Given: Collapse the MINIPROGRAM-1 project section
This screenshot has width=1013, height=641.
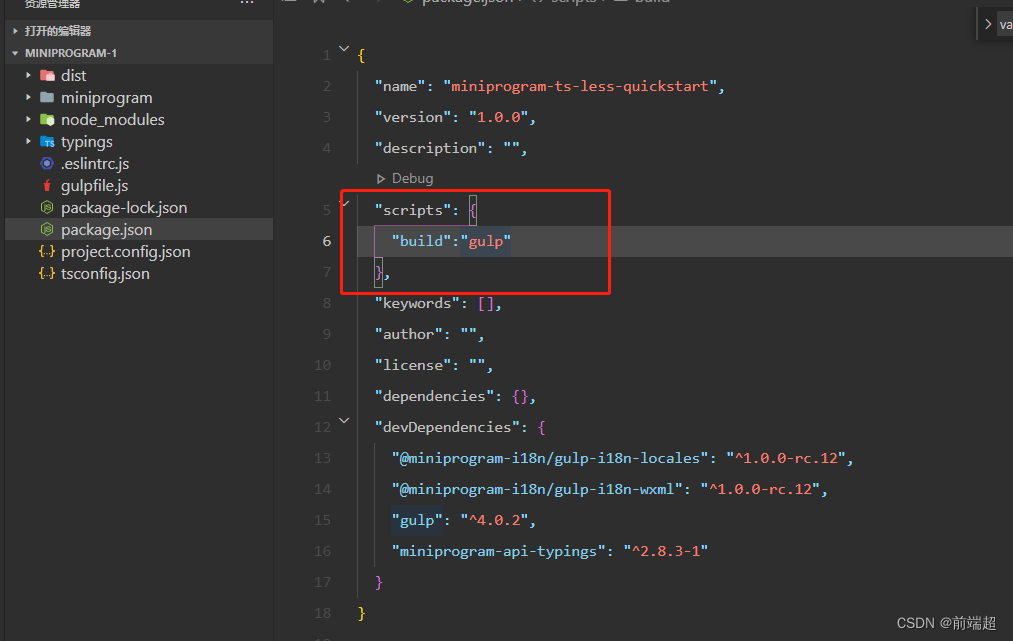Looking at the screenshot, I should [x=15, y=53].
